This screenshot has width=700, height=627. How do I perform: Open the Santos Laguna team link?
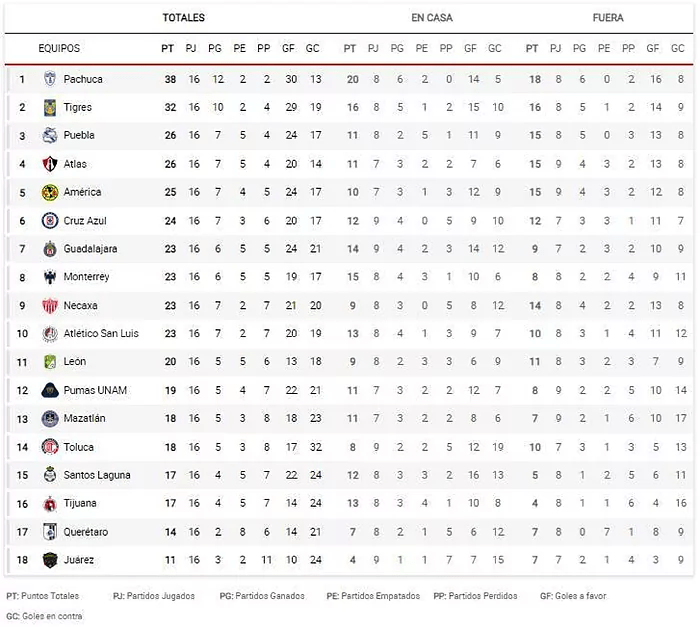tap(97, 475)
